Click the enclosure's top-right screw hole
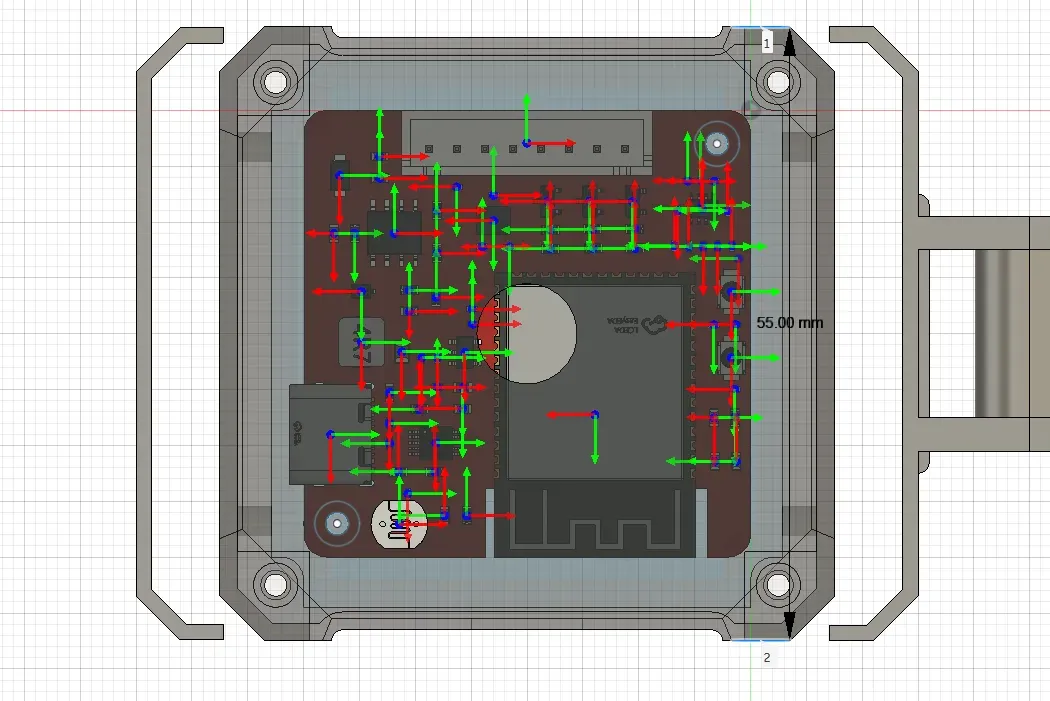This screenshot has height=701, width=1050. tap(777, 82)
